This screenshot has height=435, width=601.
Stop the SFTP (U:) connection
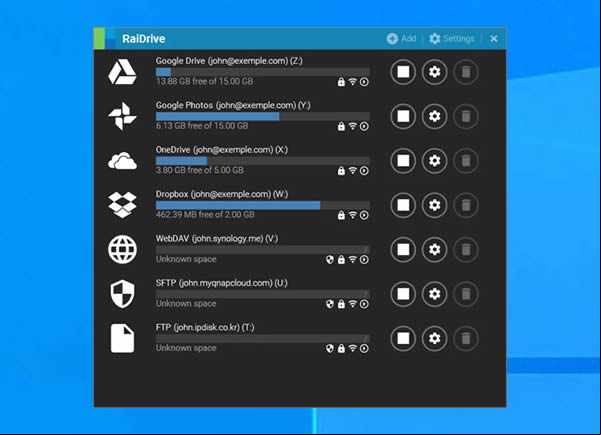(403, 294)
